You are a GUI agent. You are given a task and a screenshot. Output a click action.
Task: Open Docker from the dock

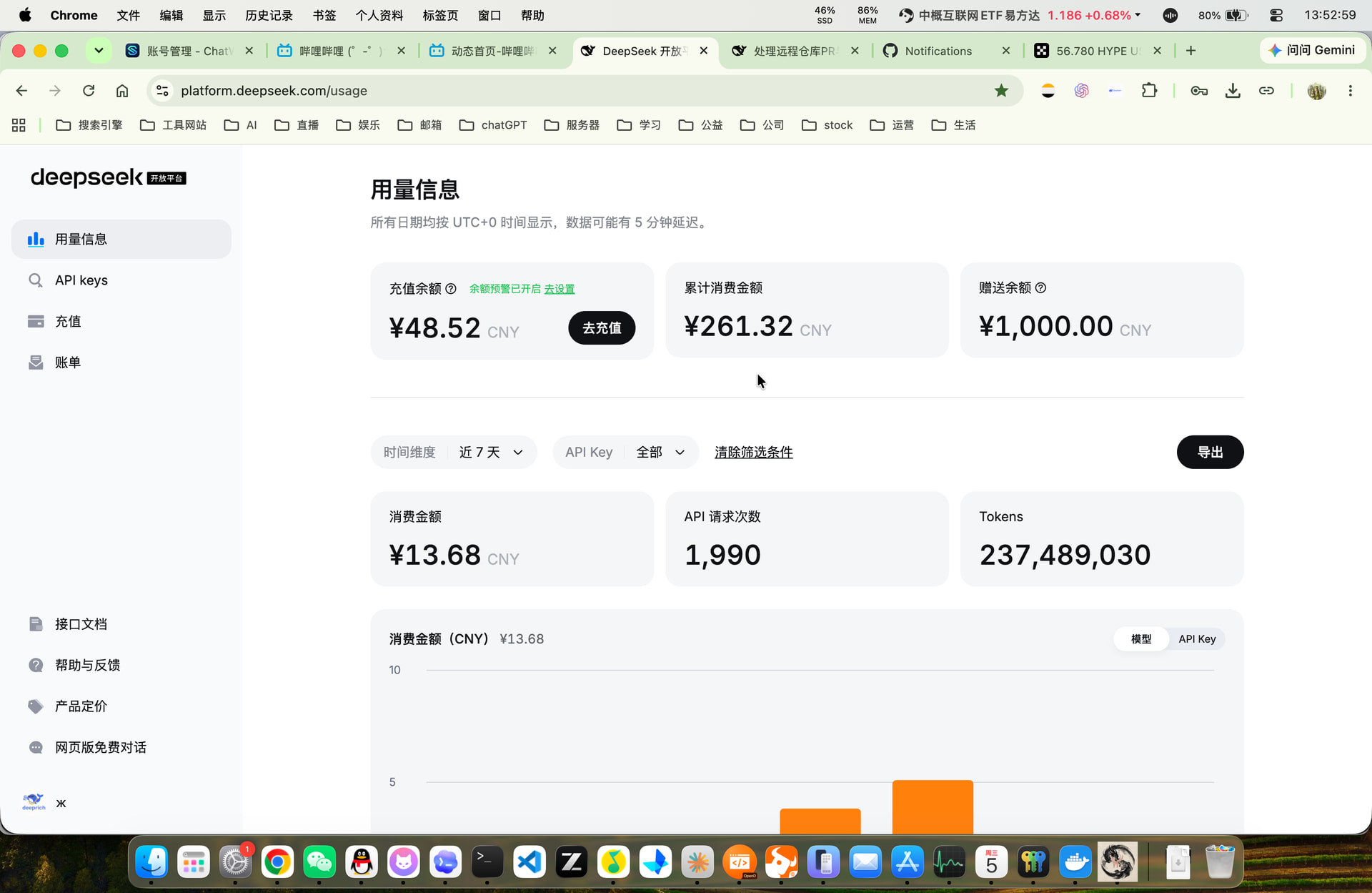[1075, 862]
